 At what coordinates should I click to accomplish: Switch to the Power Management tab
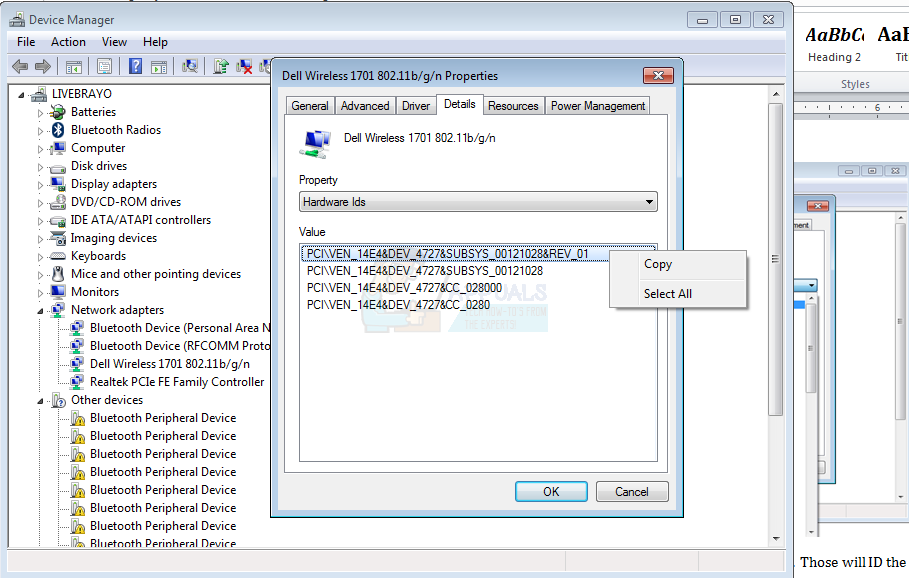click(x=598, y=106)
